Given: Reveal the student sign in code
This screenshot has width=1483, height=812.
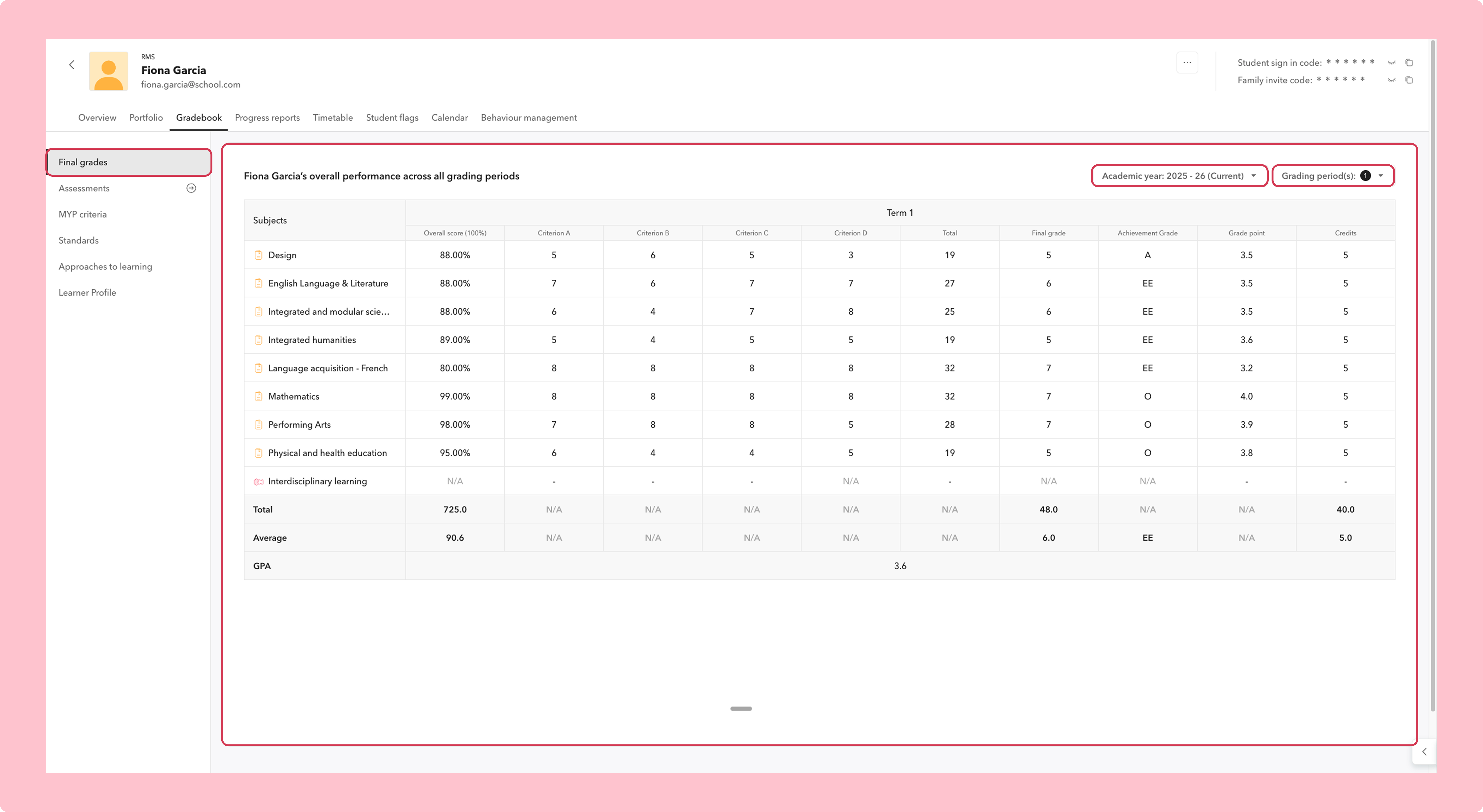Looking at the screenshot, I should pos(1392,63).
